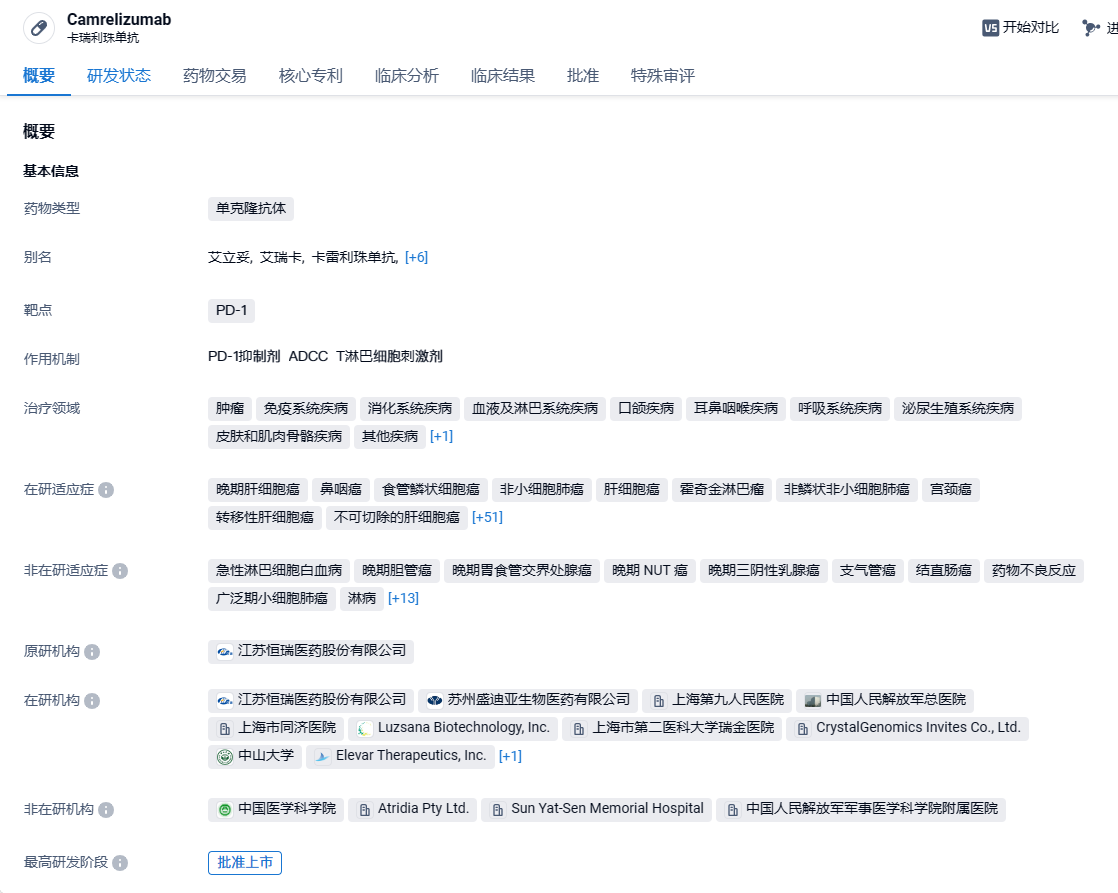1118x893 pixels.
Task: Click the 晚期 NUT 癌 tag
Action: tap(650, 571)
